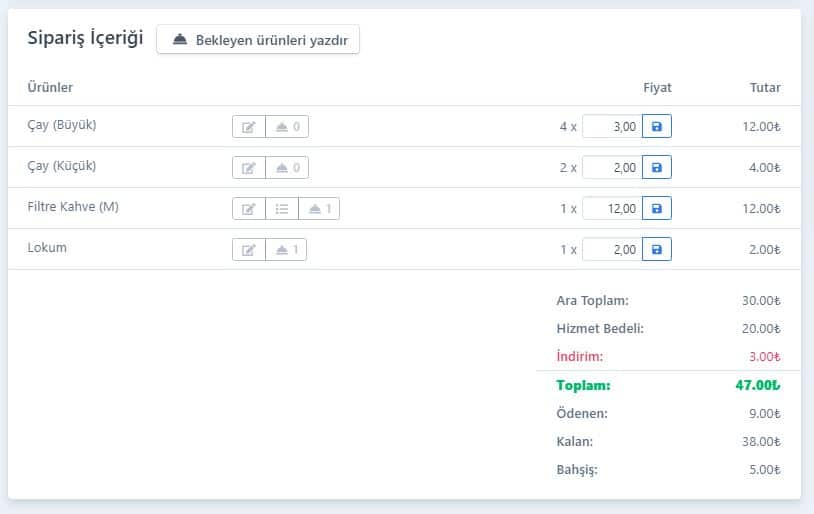This screenshot has width=814, height=514.
Task: Focus the Çay (Büyük) price field showing 3,00
Action: click(x=613, y=126)
